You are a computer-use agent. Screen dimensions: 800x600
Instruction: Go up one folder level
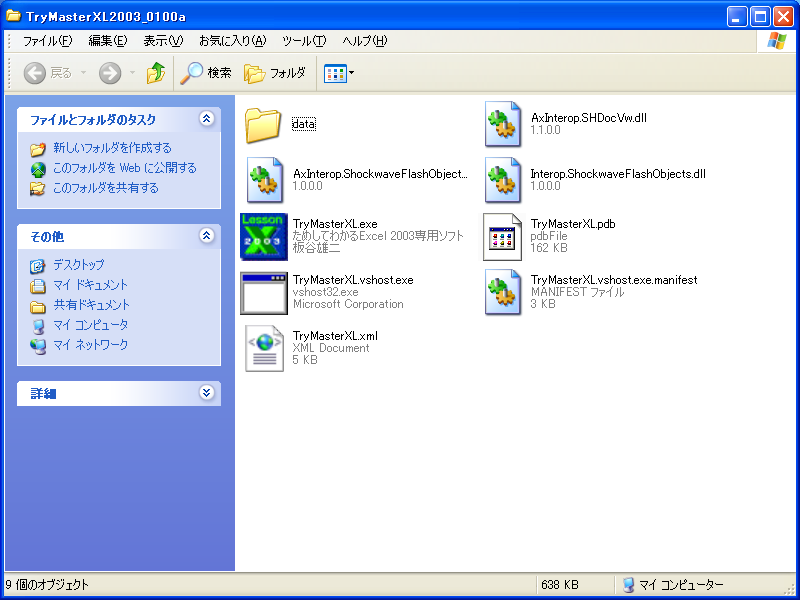coord(156,73)
